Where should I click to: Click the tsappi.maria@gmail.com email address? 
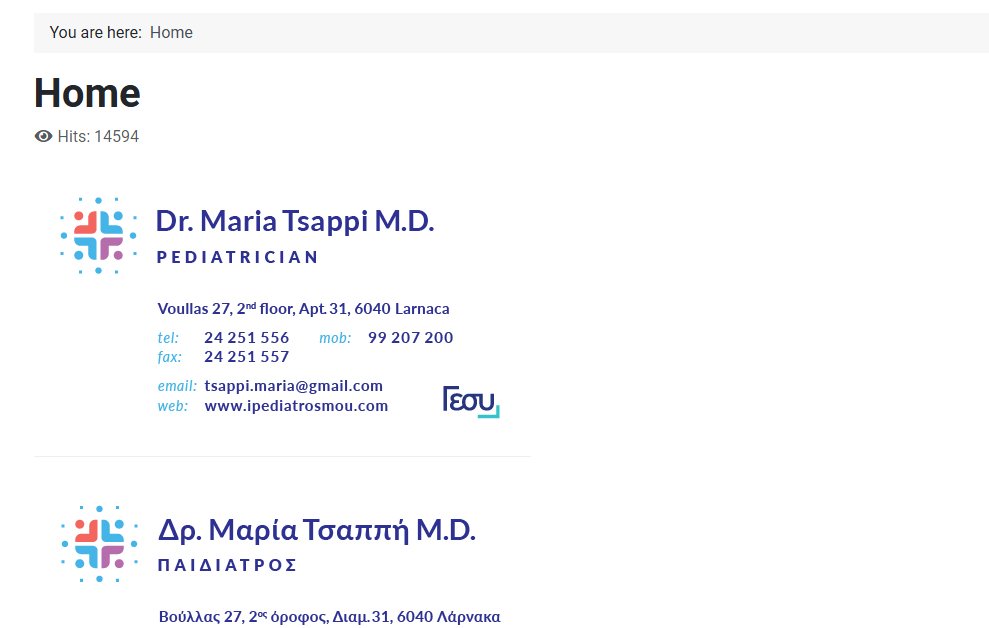click(293, 385)
